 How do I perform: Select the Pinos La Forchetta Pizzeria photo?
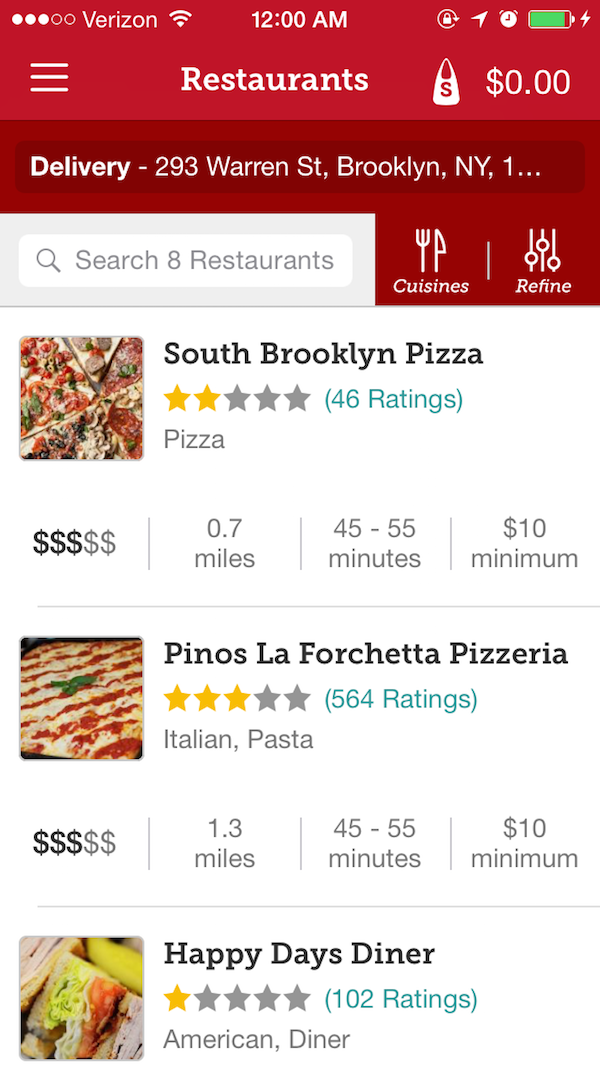82,698
